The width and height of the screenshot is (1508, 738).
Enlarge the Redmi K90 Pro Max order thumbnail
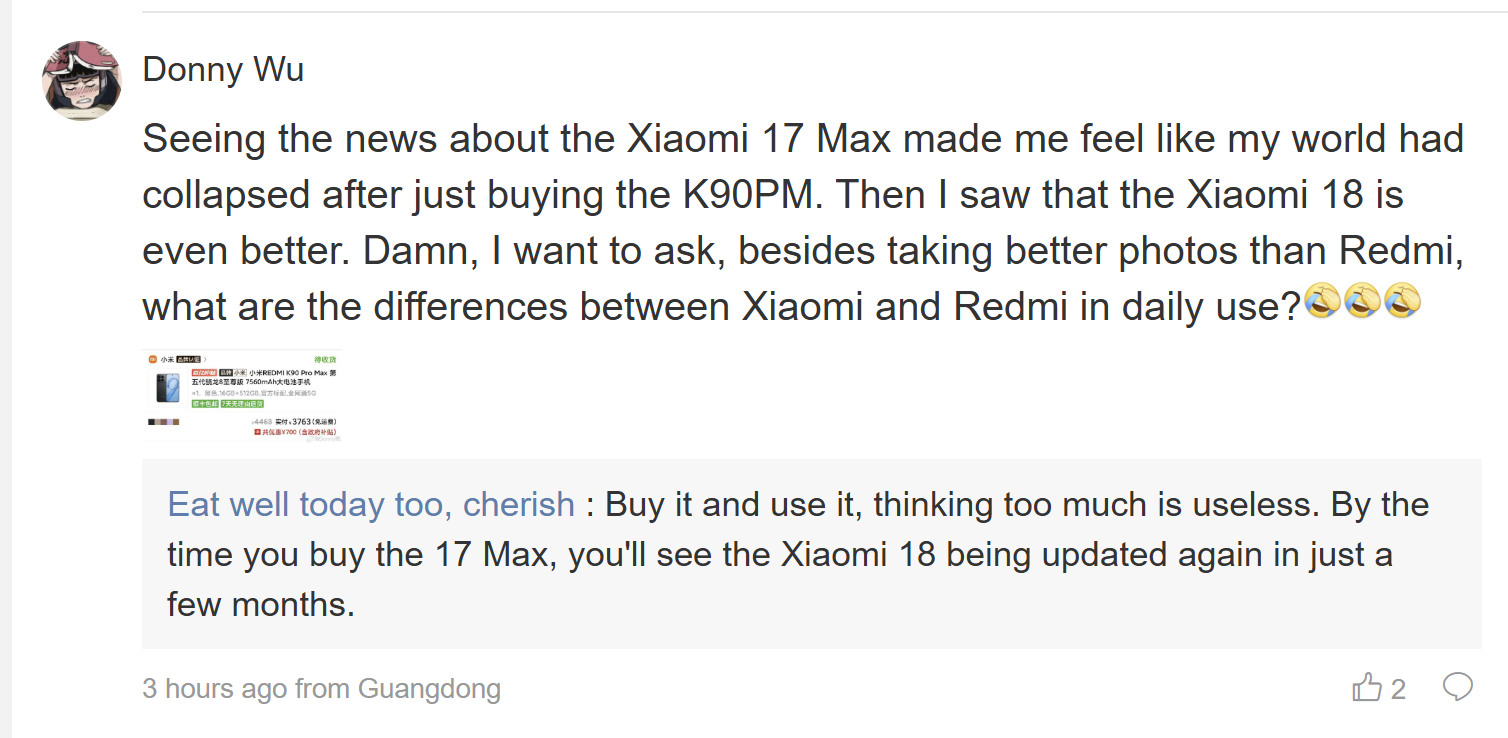tap(242, 395)
